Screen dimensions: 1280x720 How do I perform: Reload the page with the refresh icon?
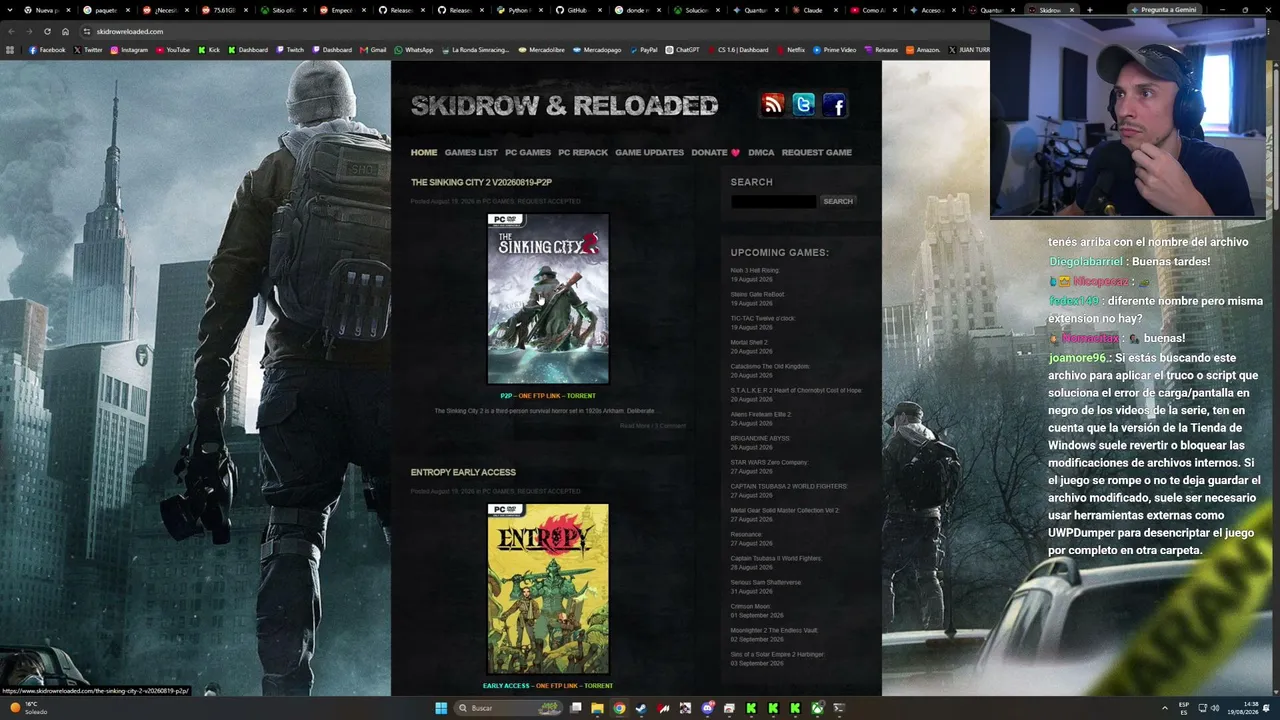[x=47, y=31]
